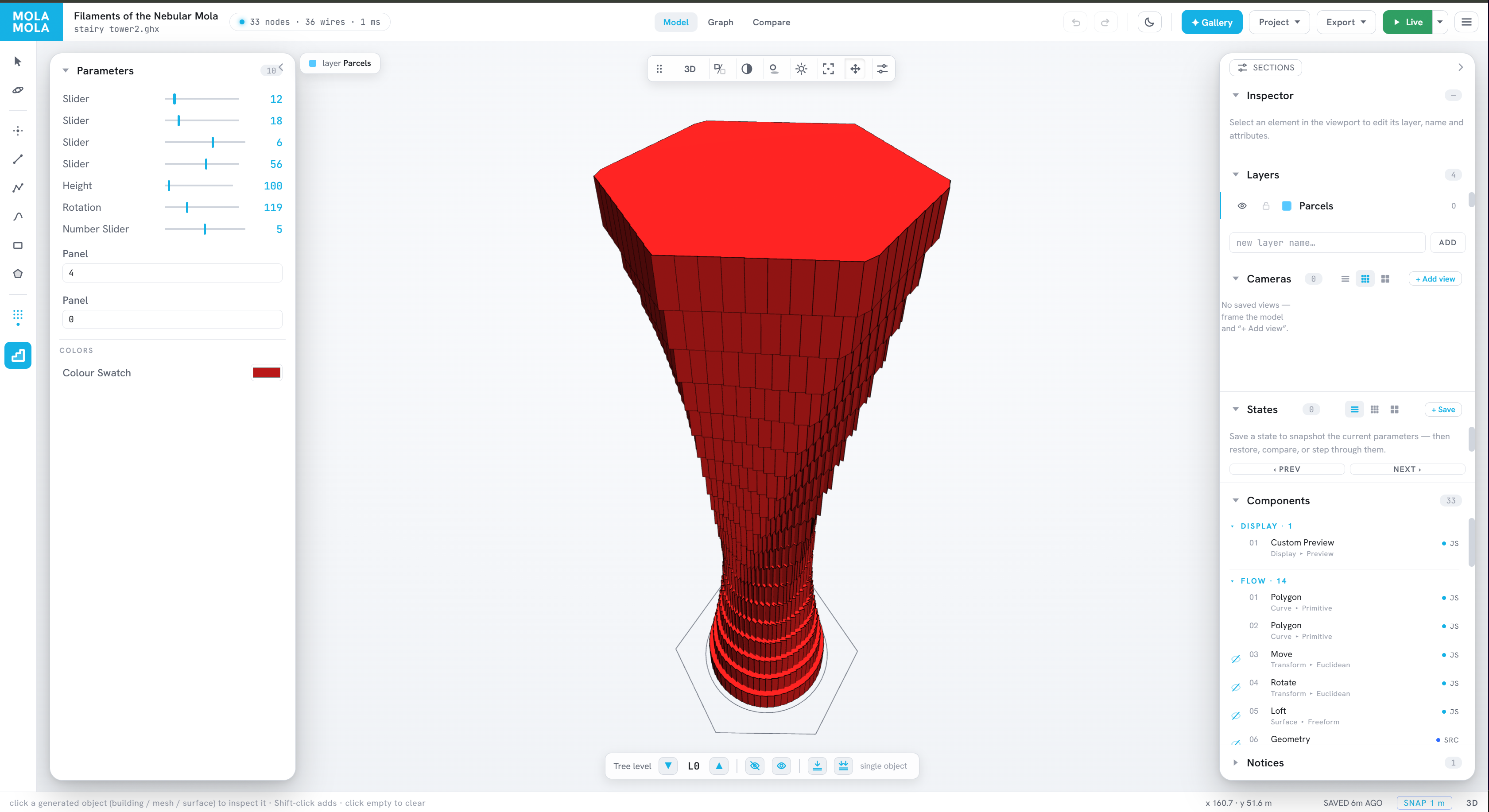Screen dimensions: 1489x812
Task: Open the Gallery
Action: click(1212, 23)
